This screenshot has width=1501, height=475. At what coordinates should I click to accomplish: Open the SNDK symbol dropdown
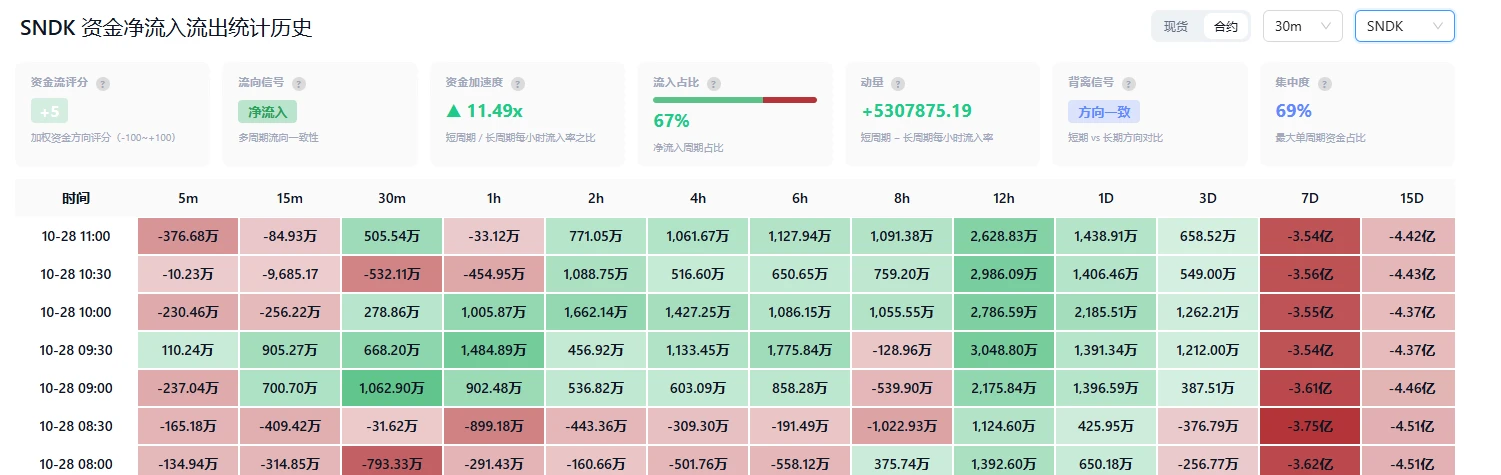pos(1404,27)
